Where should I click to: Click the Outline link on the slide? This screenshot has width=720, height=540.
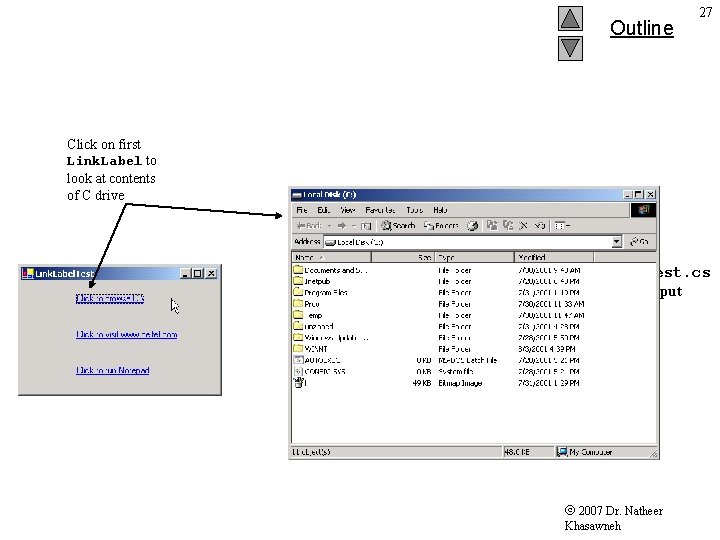641,28
